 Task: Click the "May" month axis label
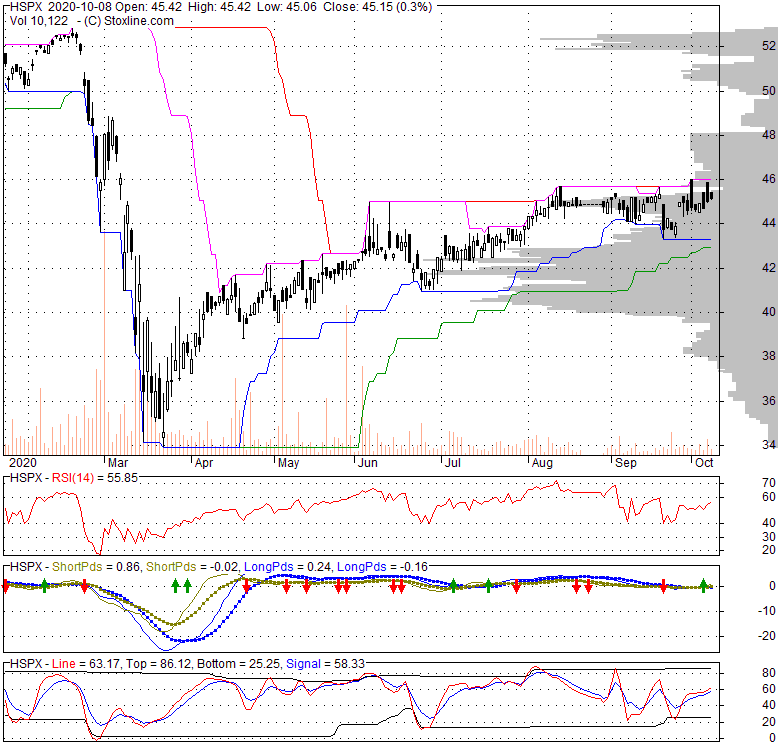[x=288, y=463]
